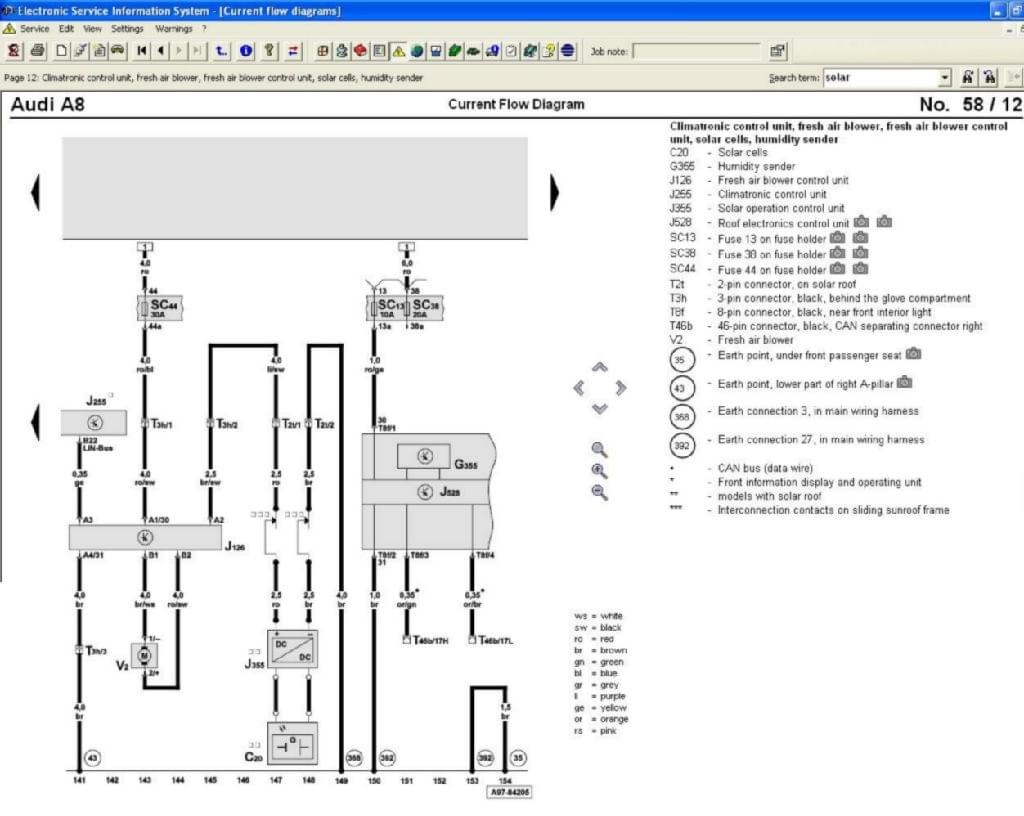Open the Search term dropdown arrow
Screen dimensions: 1024x816
pyautogui.click(x=945, y=78)
